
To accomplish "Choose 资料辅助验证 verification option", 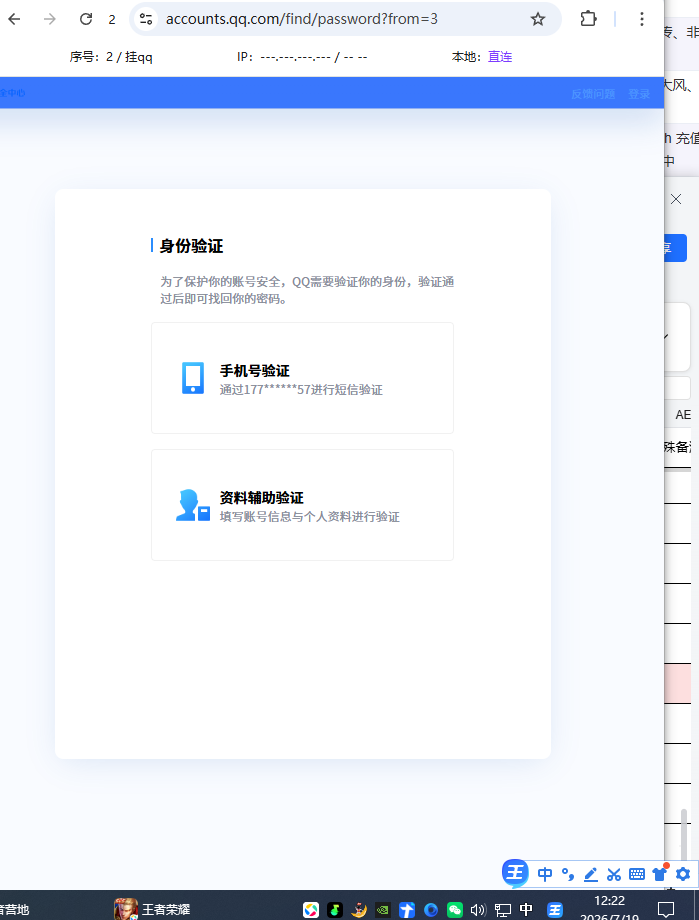I will [x=302, y=505].
